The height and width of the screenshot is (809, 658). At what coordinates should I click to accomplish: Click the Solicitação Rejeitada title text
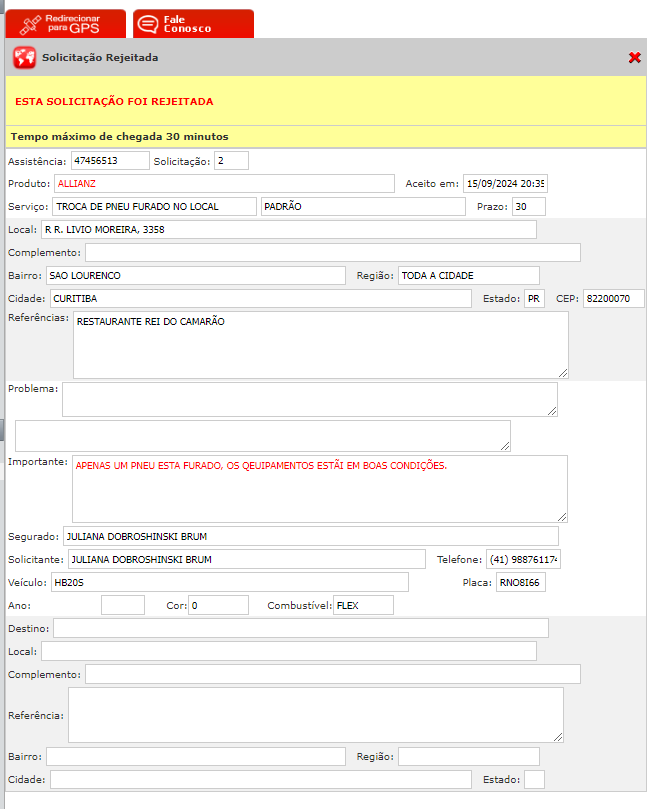coord(100,57)
